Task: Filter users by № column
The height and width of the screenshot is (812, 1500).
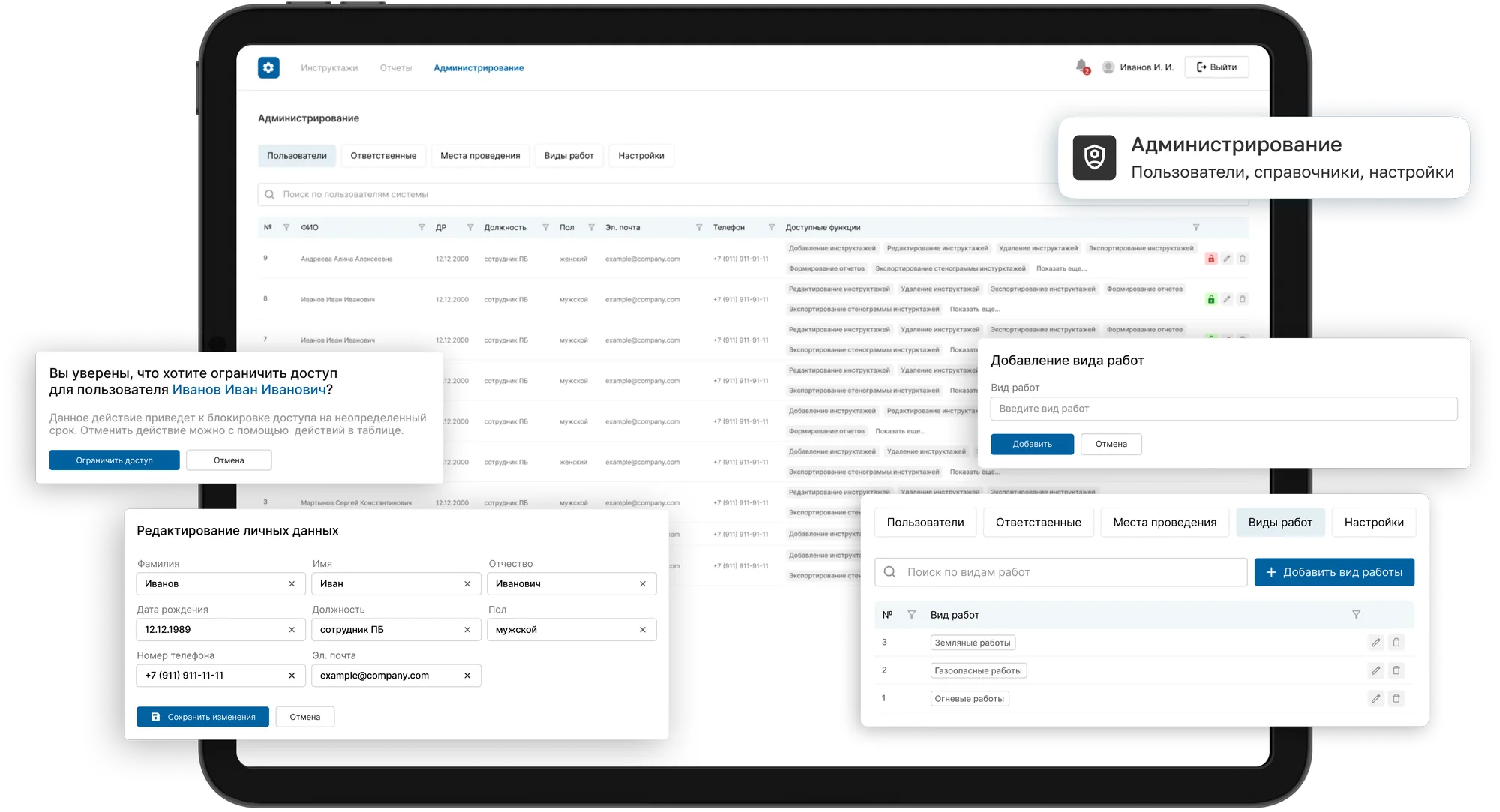Action: point(286,227)
